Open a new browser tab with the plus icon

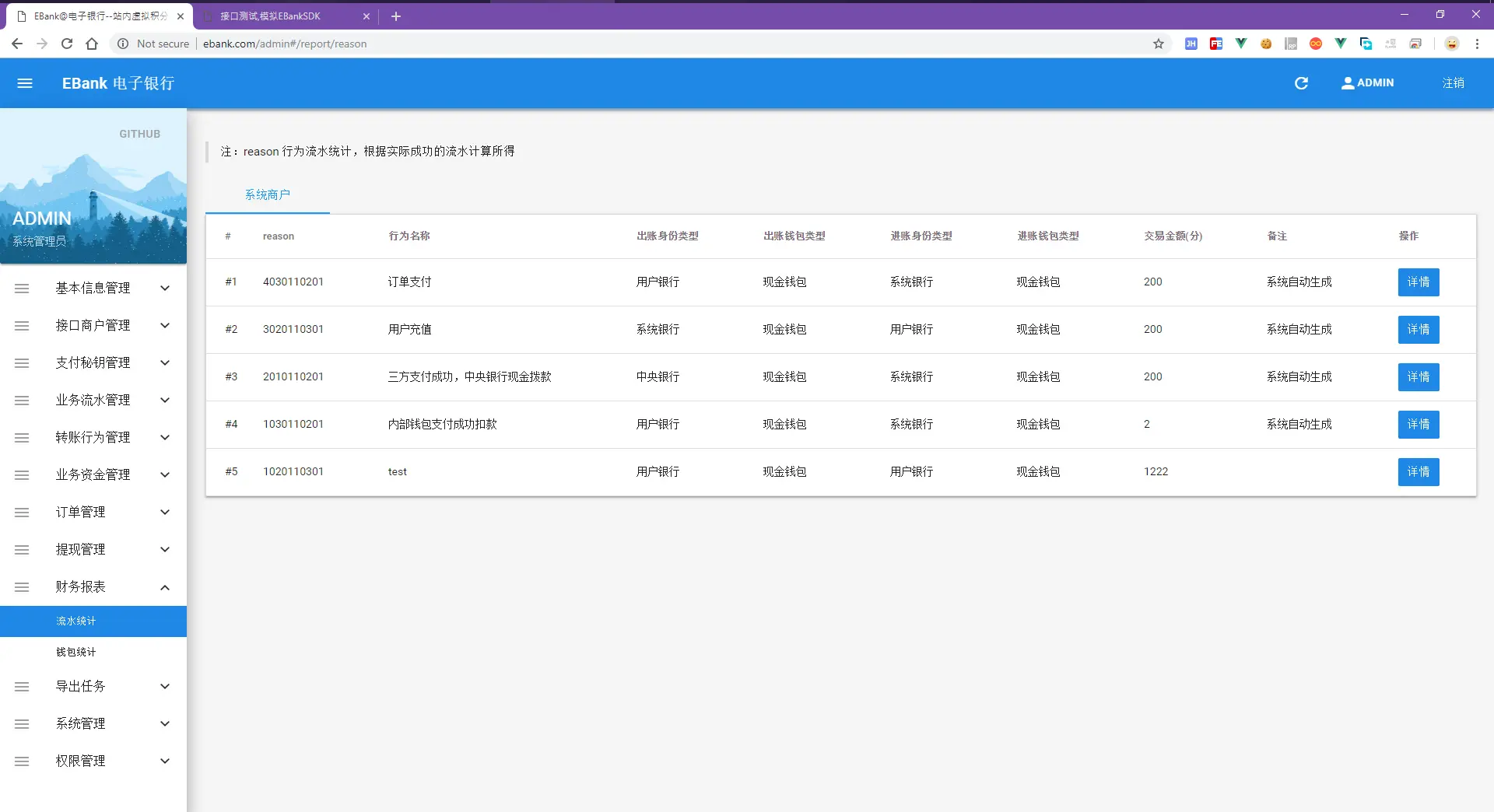click(396, 16)
